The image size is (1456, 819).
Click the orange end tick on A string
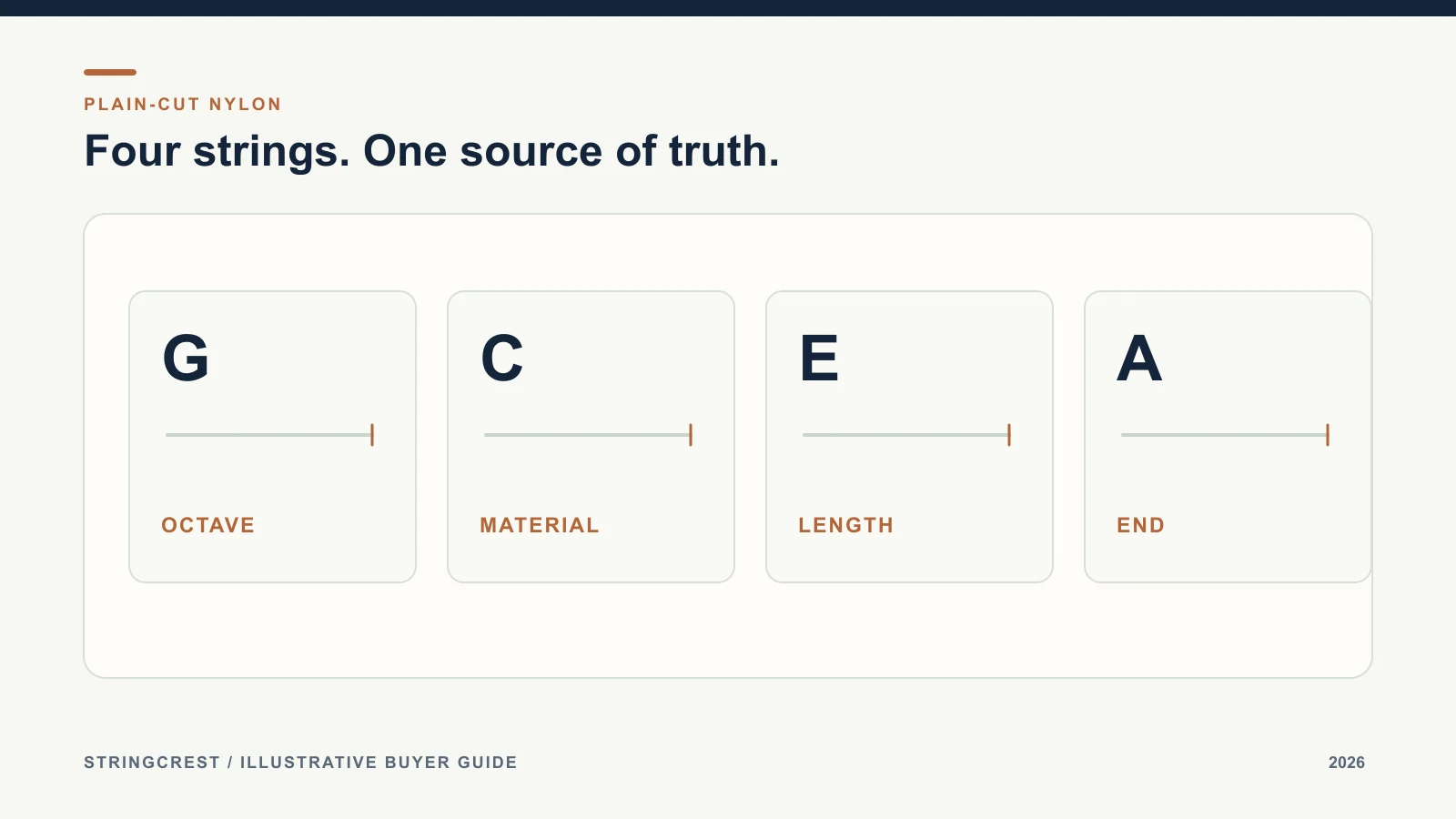coord(1328,435)
